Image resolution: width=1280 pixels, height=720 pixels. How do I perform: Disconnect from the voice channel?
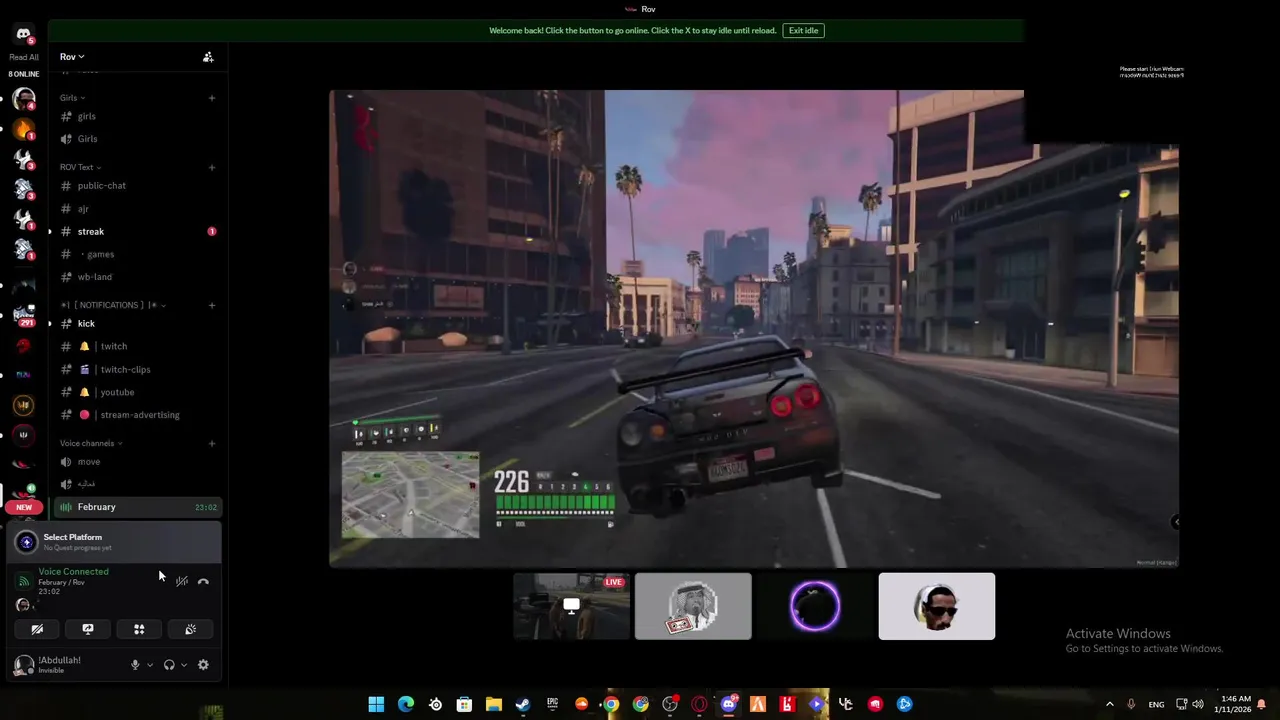coord(203,581)
